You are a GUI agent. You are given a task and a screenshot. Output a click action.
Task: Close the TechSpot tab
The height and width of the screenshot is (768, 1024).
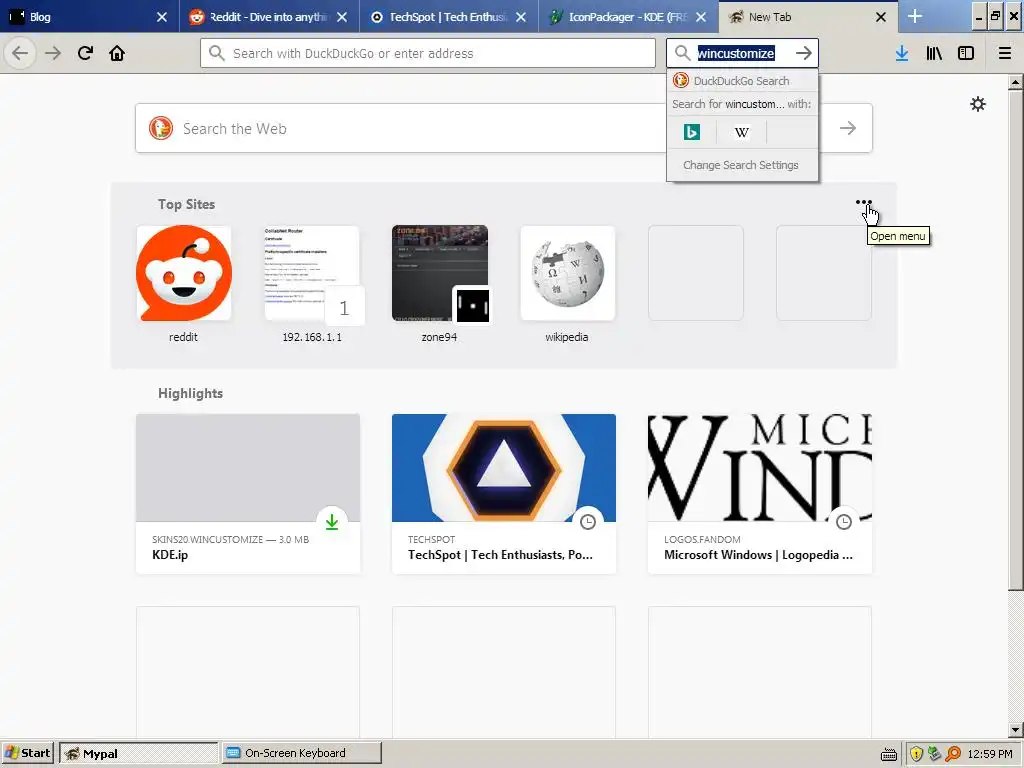click(520, 17)
